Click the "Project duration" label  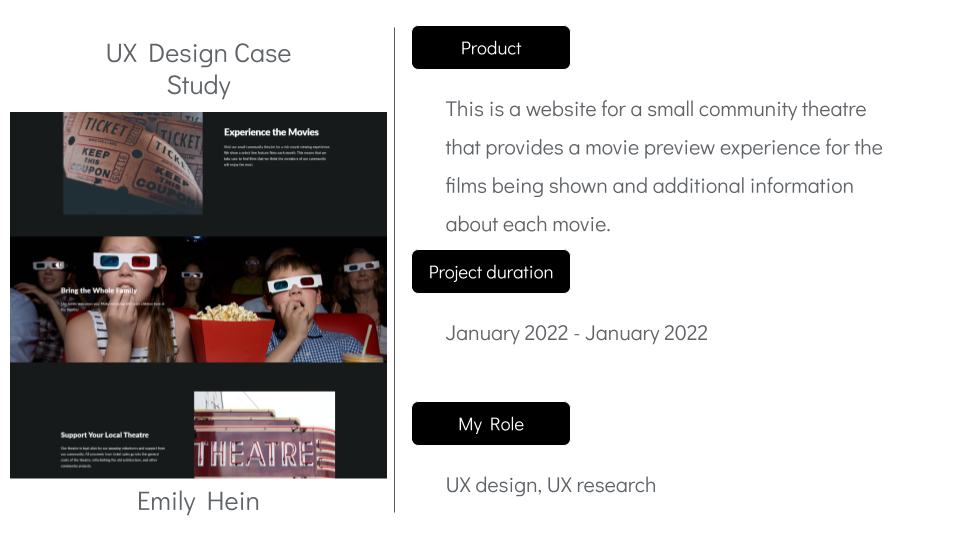pyautogui.click(x=490, y=272)
